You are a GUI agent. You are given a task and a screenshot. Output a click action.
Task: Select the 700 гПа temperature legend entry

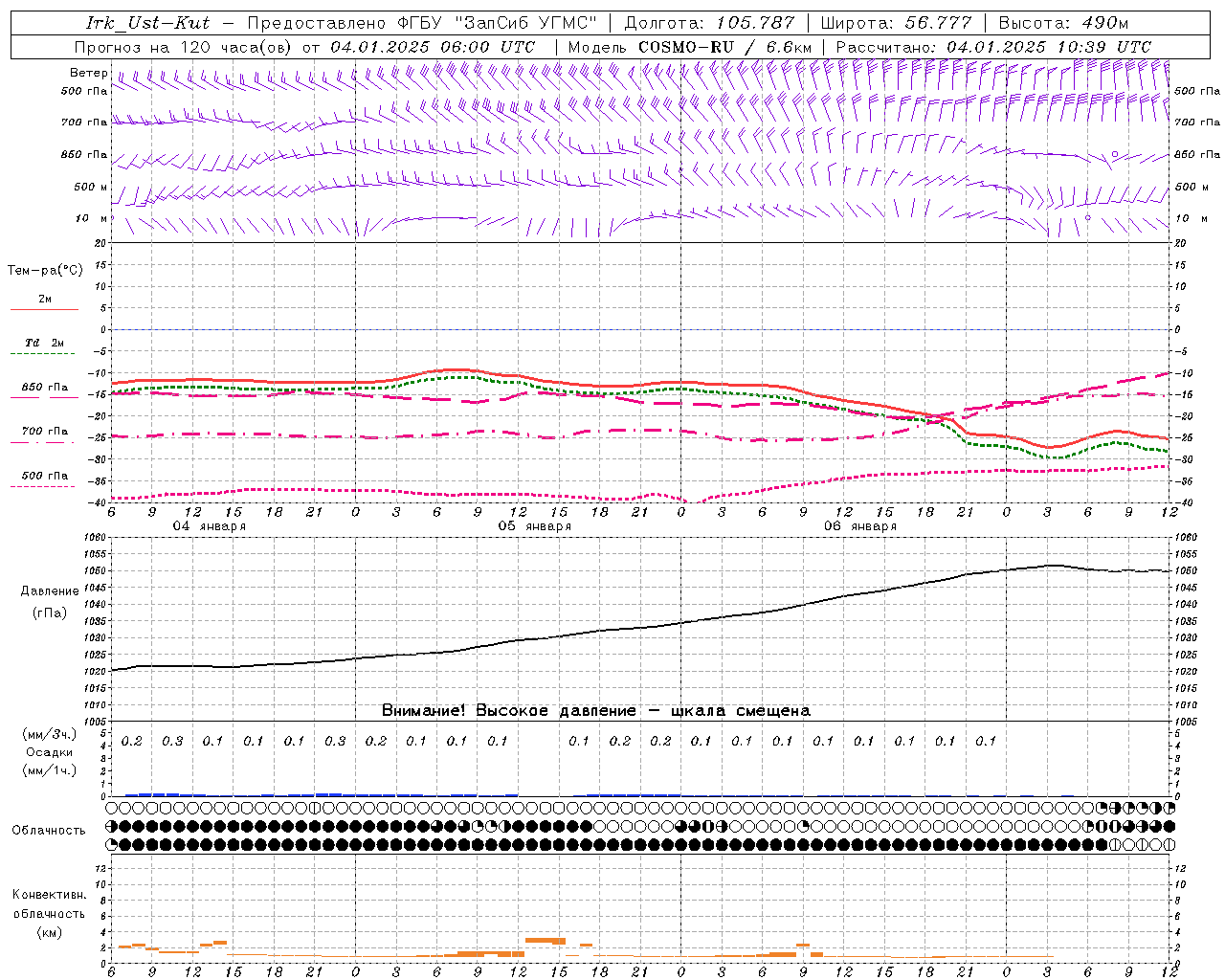(44, 432)
